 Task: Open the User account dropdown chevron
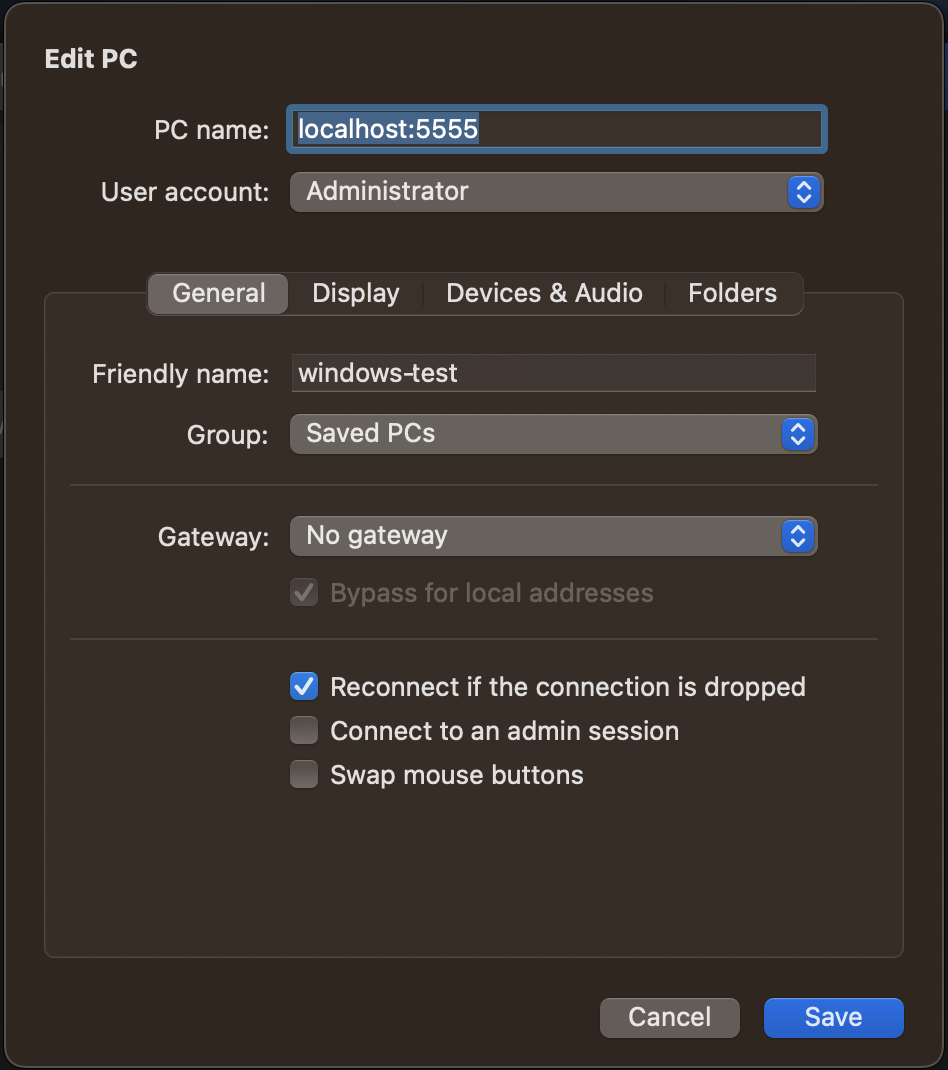804,192
